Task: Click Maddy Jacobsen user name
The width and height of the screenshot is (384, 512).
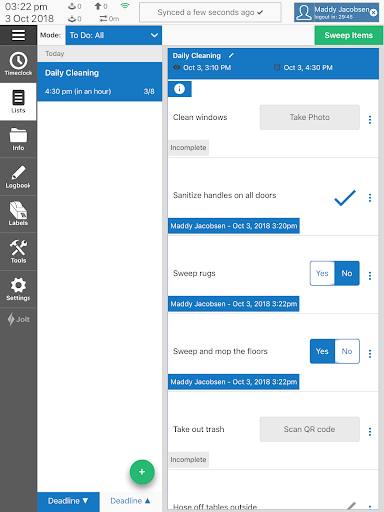Action: (x=342, y=9)
